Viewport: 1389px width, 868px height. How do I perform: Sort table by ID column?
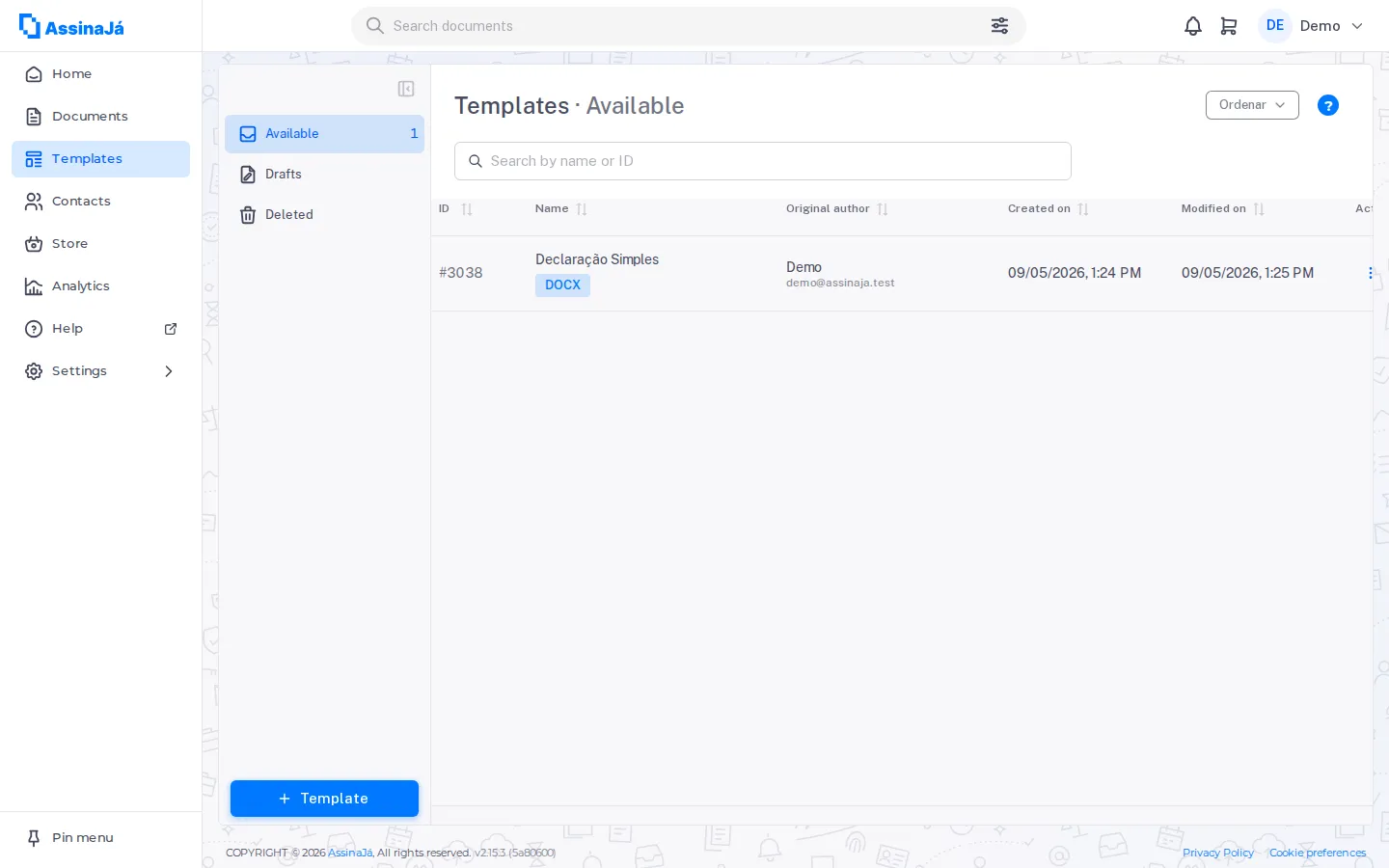coord(467,209)
